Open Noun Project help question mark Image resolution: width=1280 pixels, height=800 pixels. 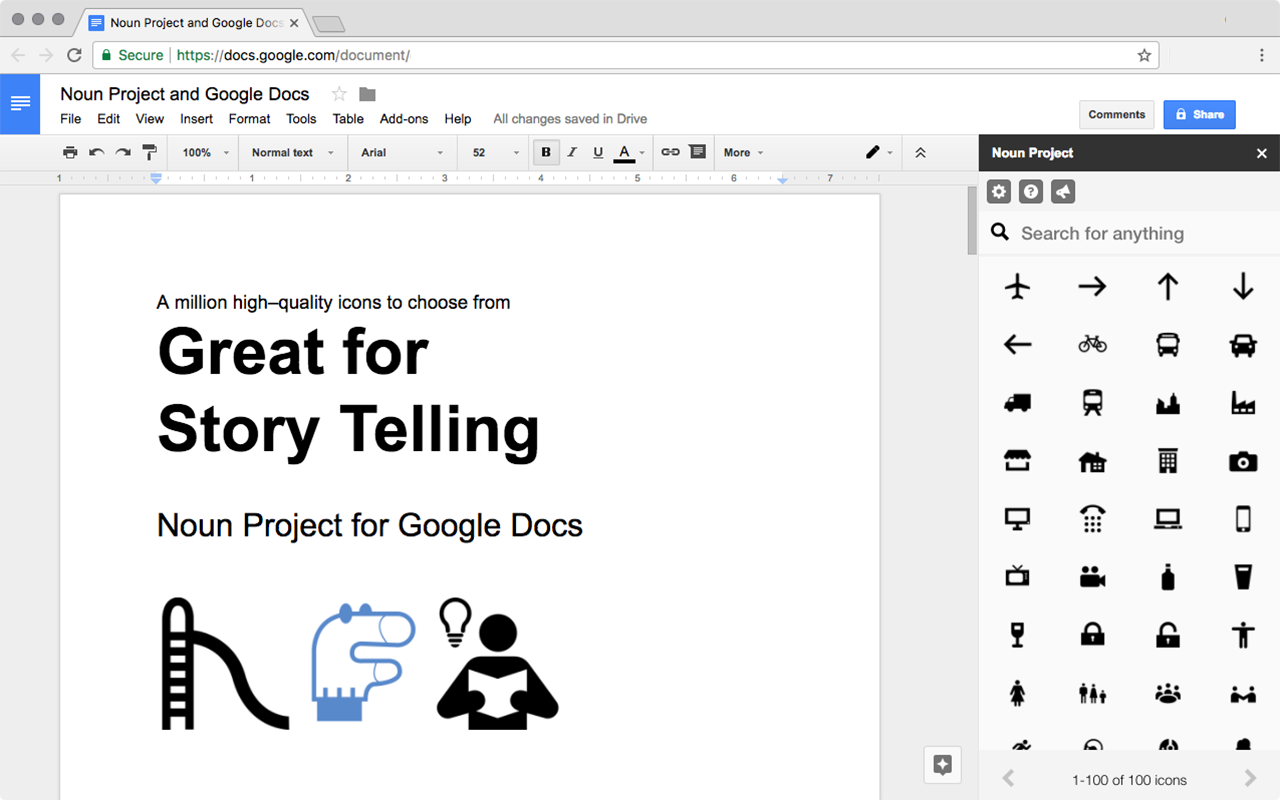(x=1031, y=191)
